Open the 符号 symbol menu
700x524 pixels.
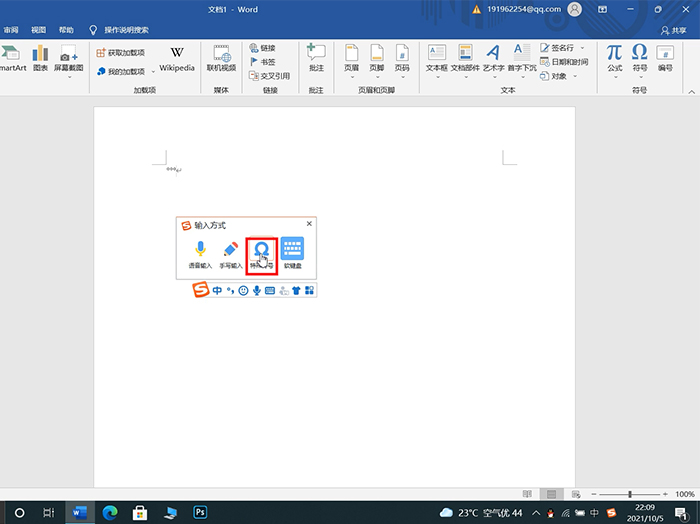pos(640,62)
